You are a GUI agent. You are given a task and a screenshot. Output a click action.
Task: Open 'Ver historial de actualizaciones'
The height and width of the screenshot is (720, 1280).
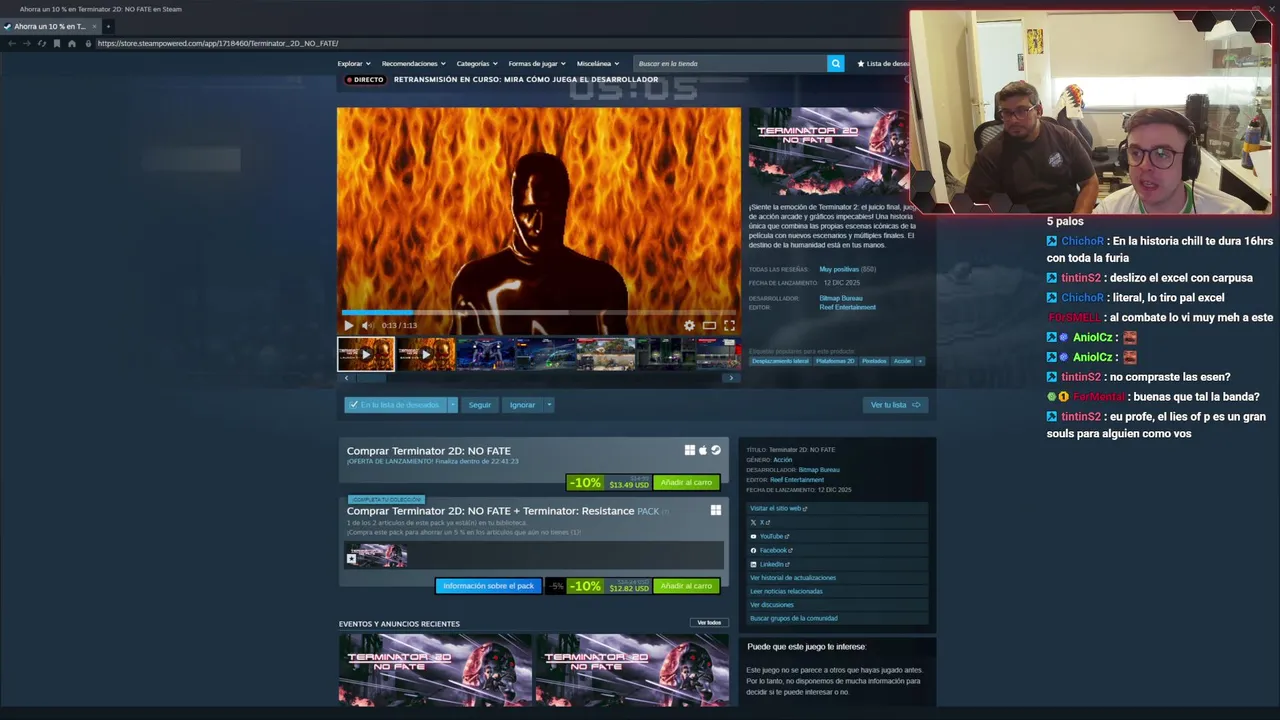tap(793, 578)
